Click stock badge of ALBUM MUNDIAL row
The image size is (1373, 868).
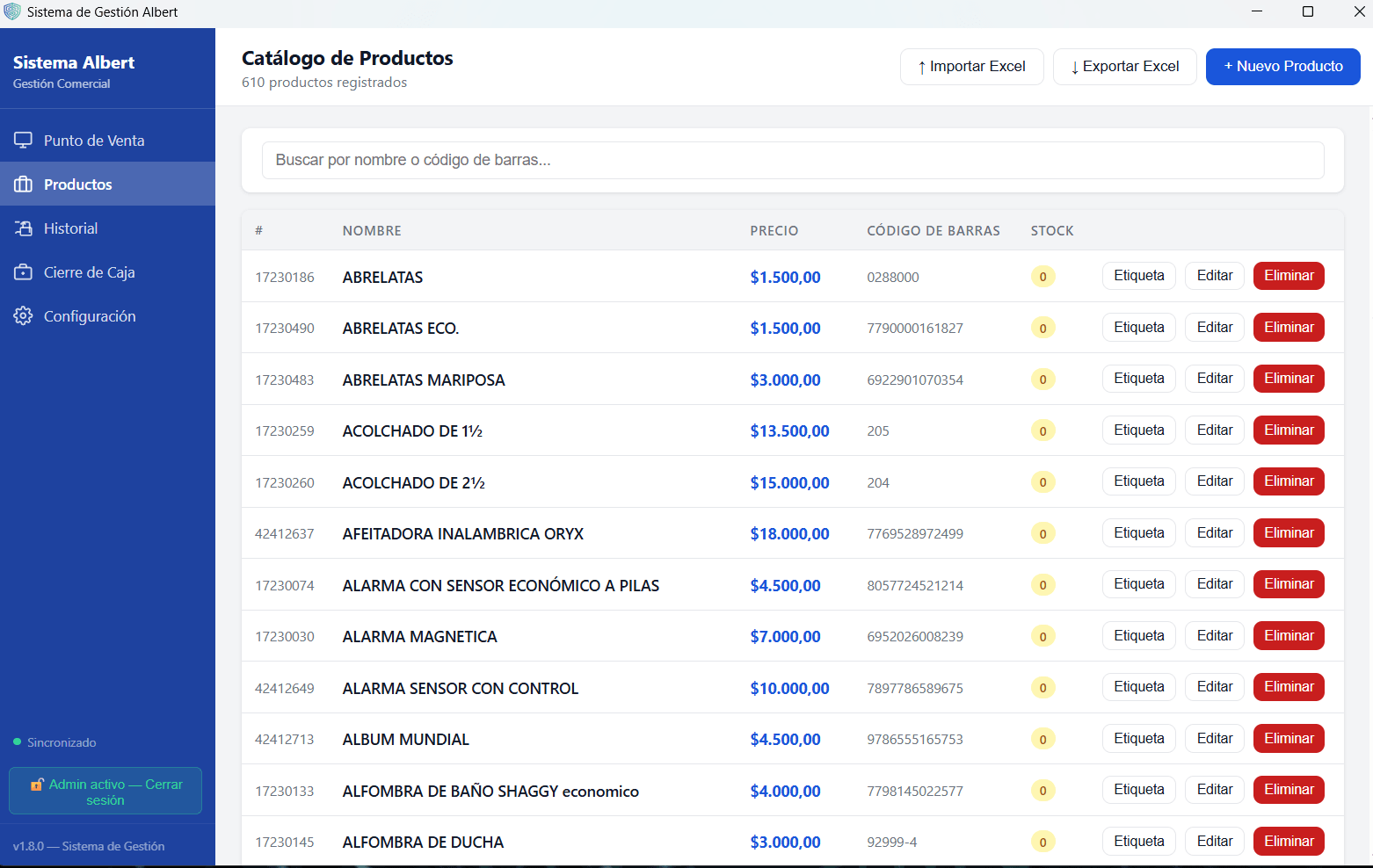click(x=1042, y=739)
